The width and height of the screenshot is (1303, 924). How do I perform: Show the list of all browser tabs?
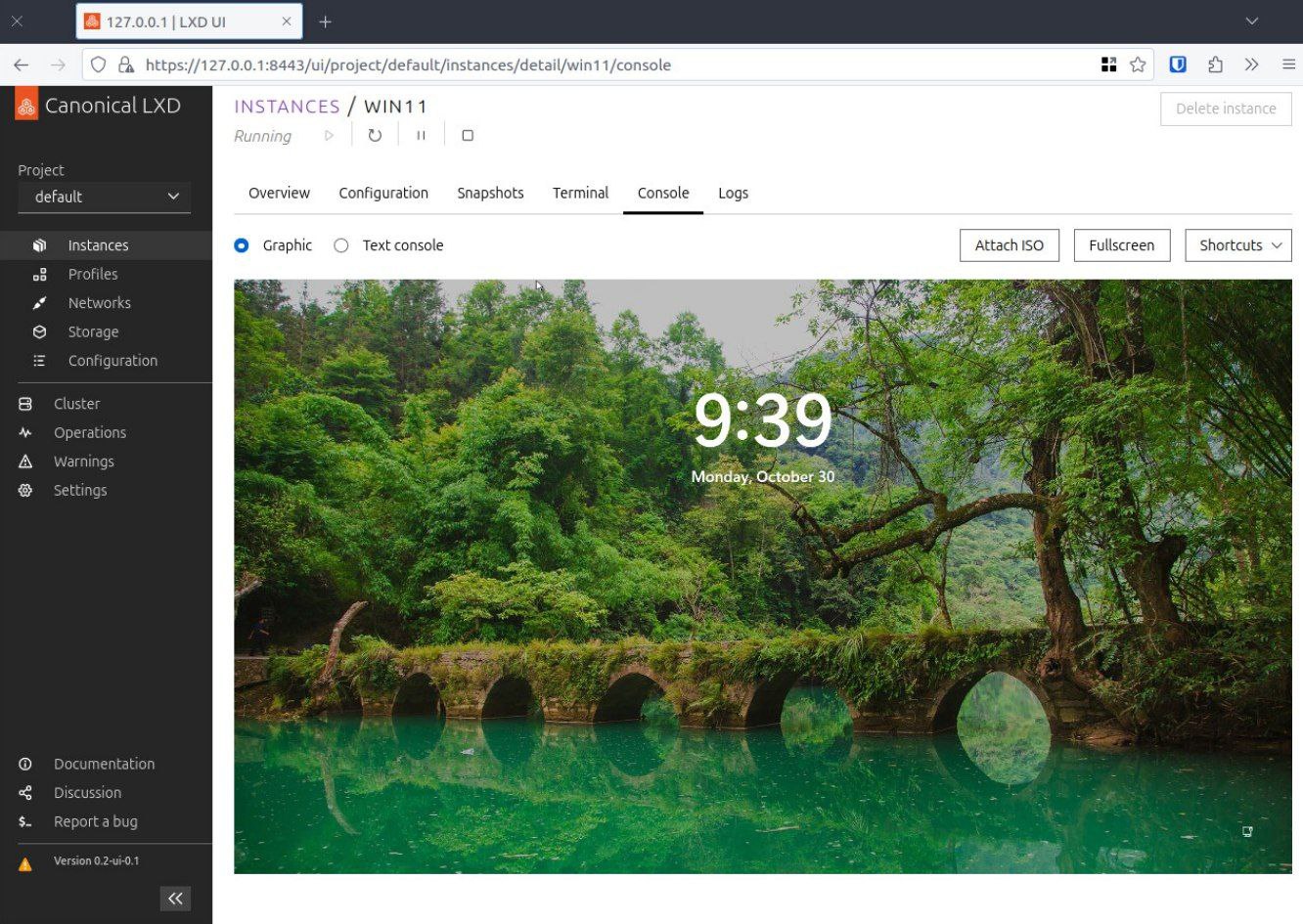click(x=1252, y=21)
